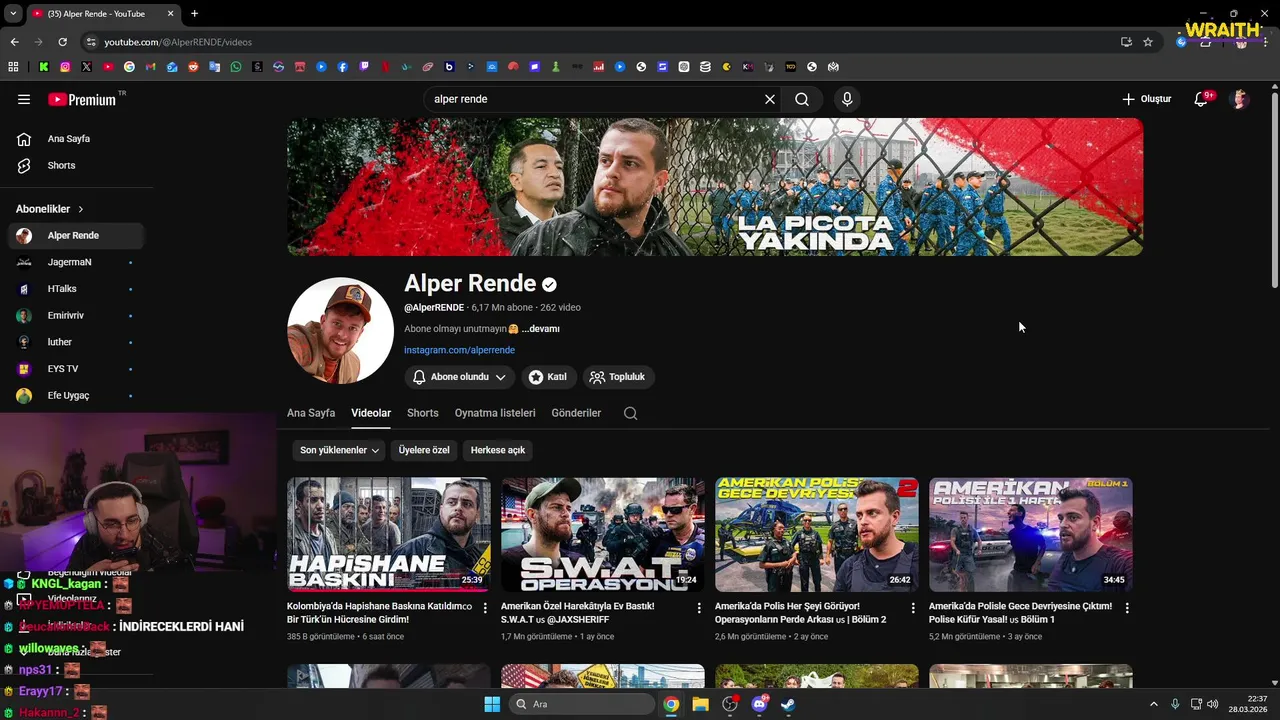Bookmark this page with the star icon
1280x720 pixels.
pyautogui.click(x=1148, y=42)
